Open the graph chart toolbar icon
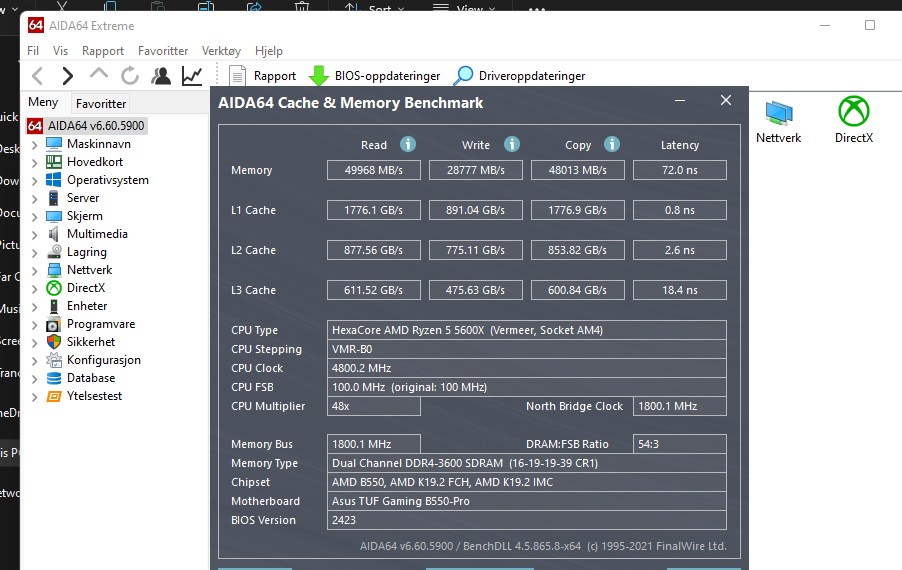This screenshot has width=902, height=570. [192, 75]
